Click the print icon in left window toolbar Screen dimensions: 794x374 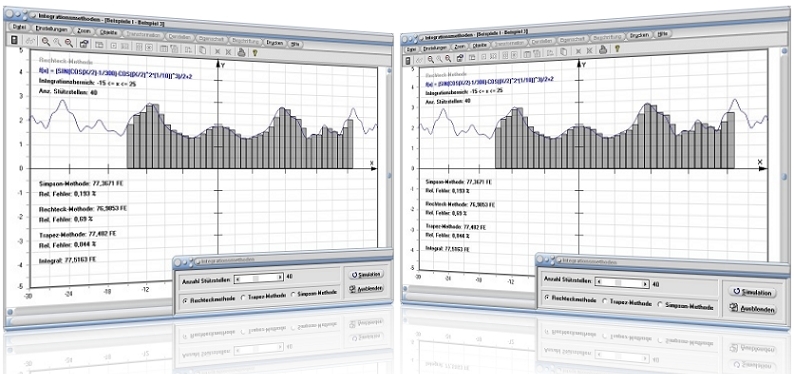(243, 51)
